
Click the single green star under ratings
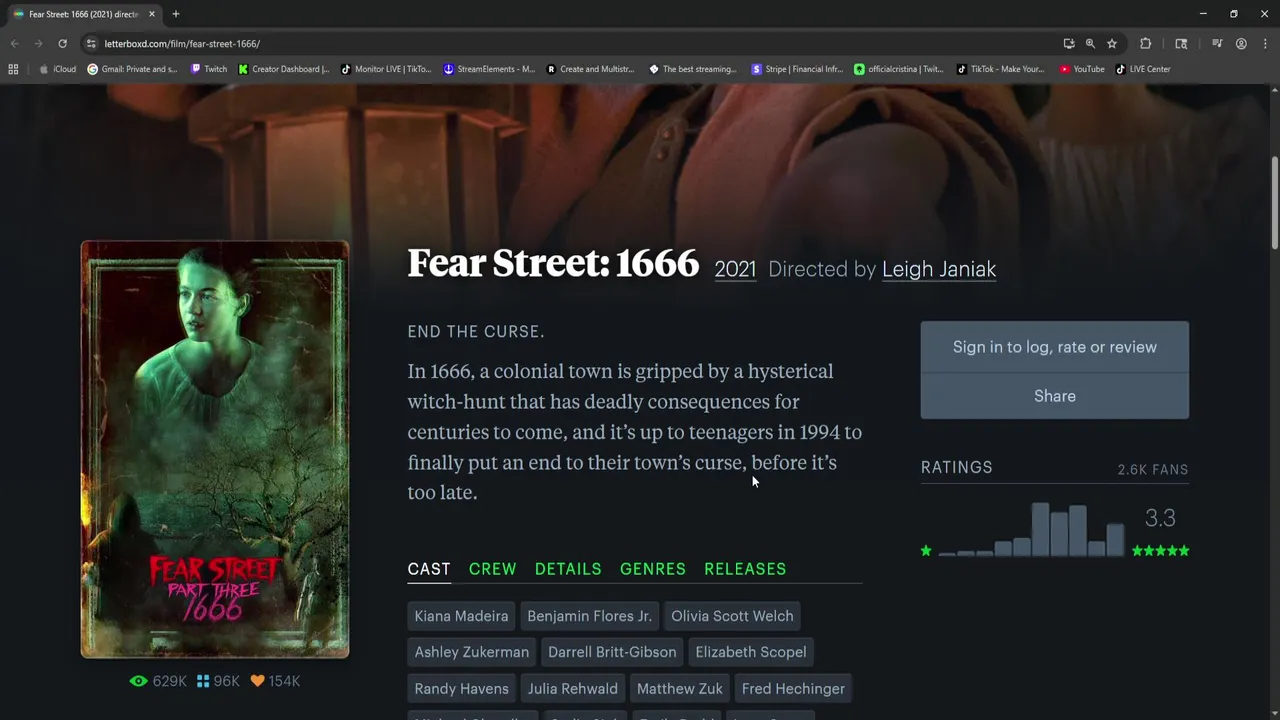pos(926,551)
